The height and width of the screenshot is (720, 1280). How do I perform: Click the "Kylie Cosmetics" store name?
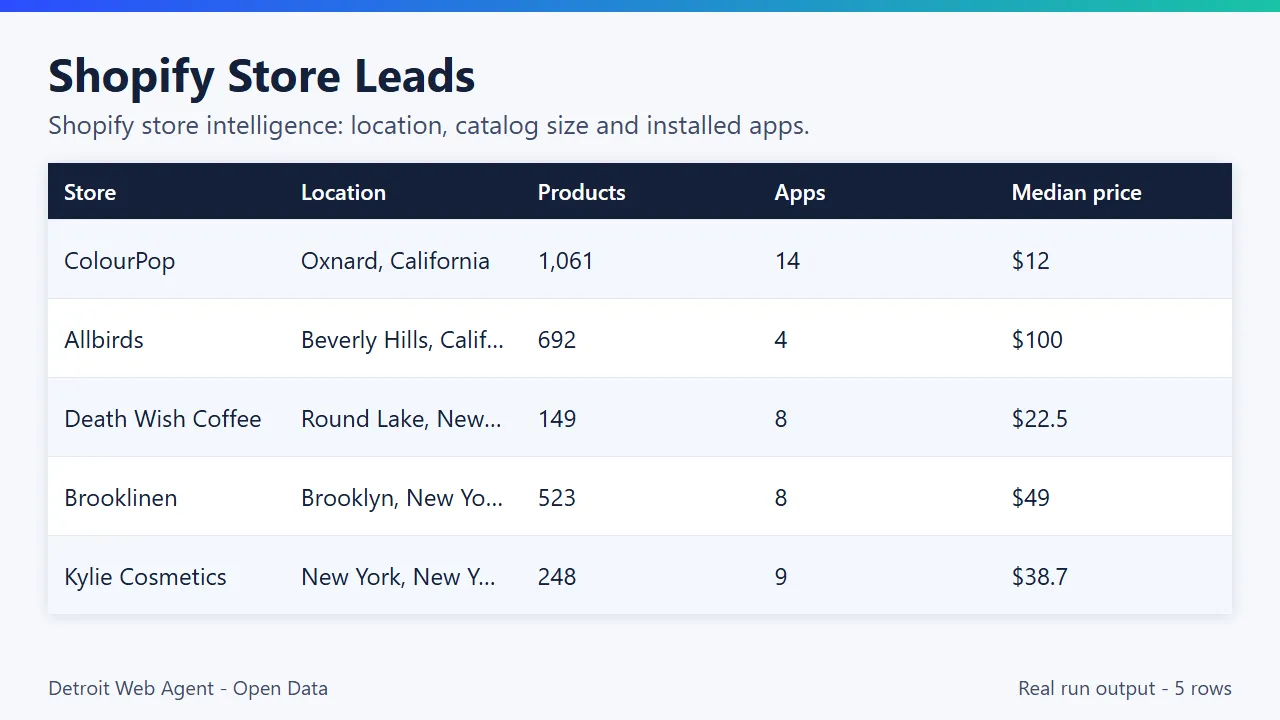click(x=145, y=577)
